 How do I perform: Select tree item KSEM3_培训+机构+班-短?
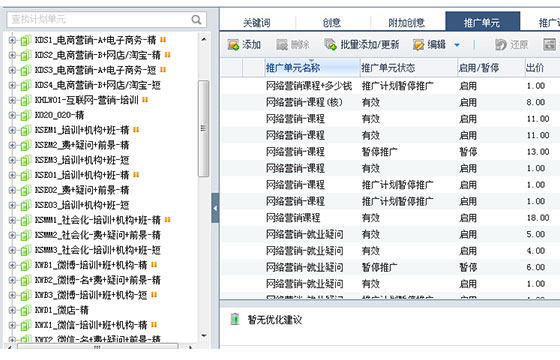coord(82,160)
